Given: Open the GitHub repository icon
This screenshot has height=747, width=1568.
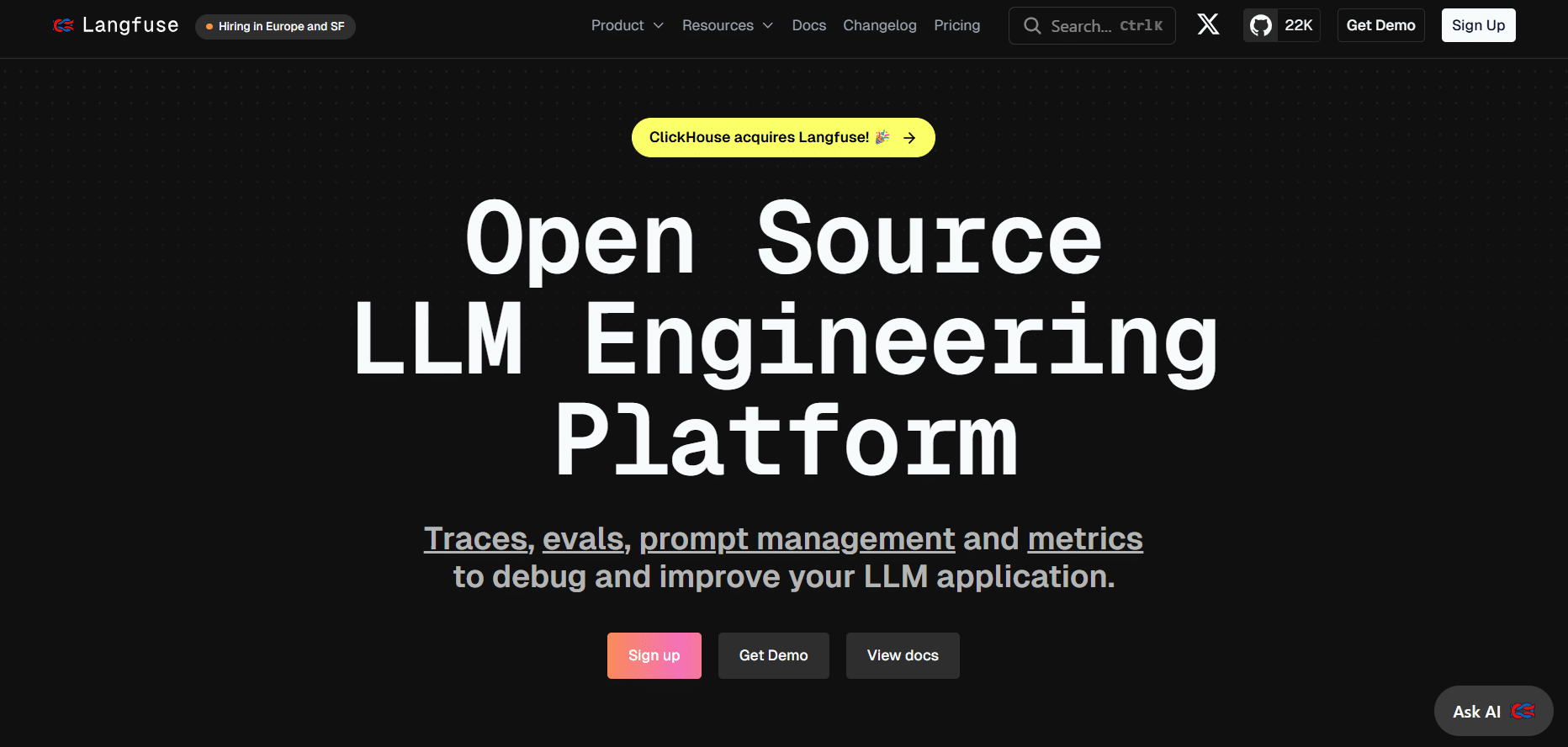Looking at the screenshot, I should click(1260, 25).
